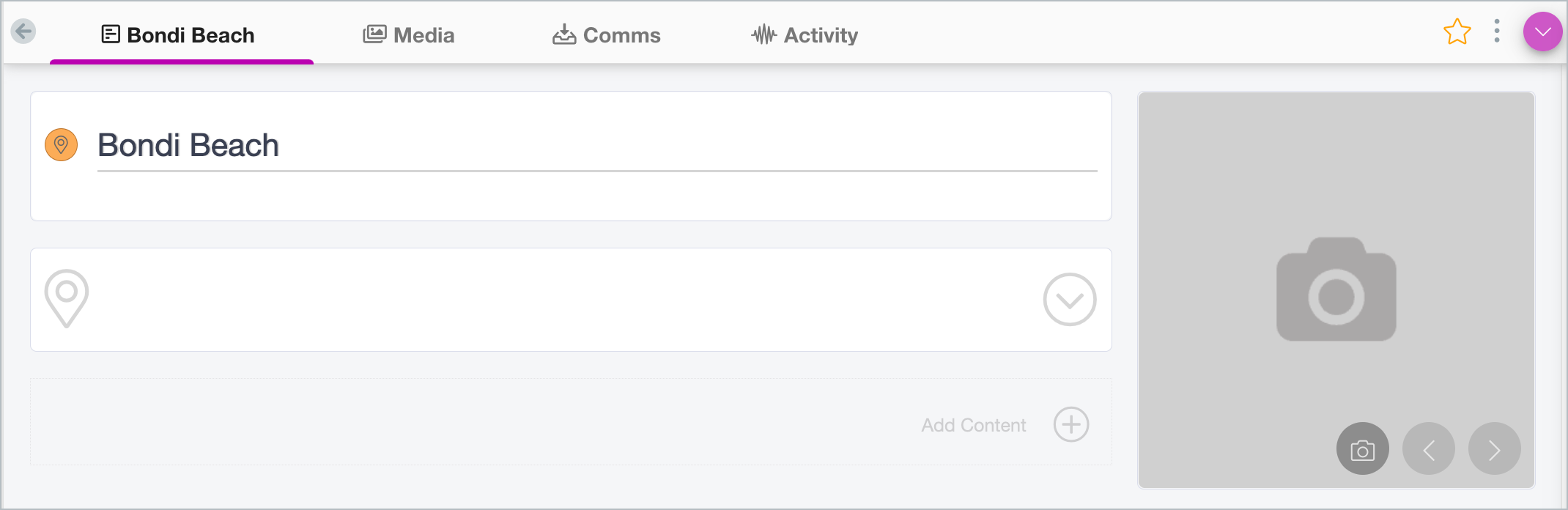
Task: Click the back arrow icon
Action: tap(23, 32)
